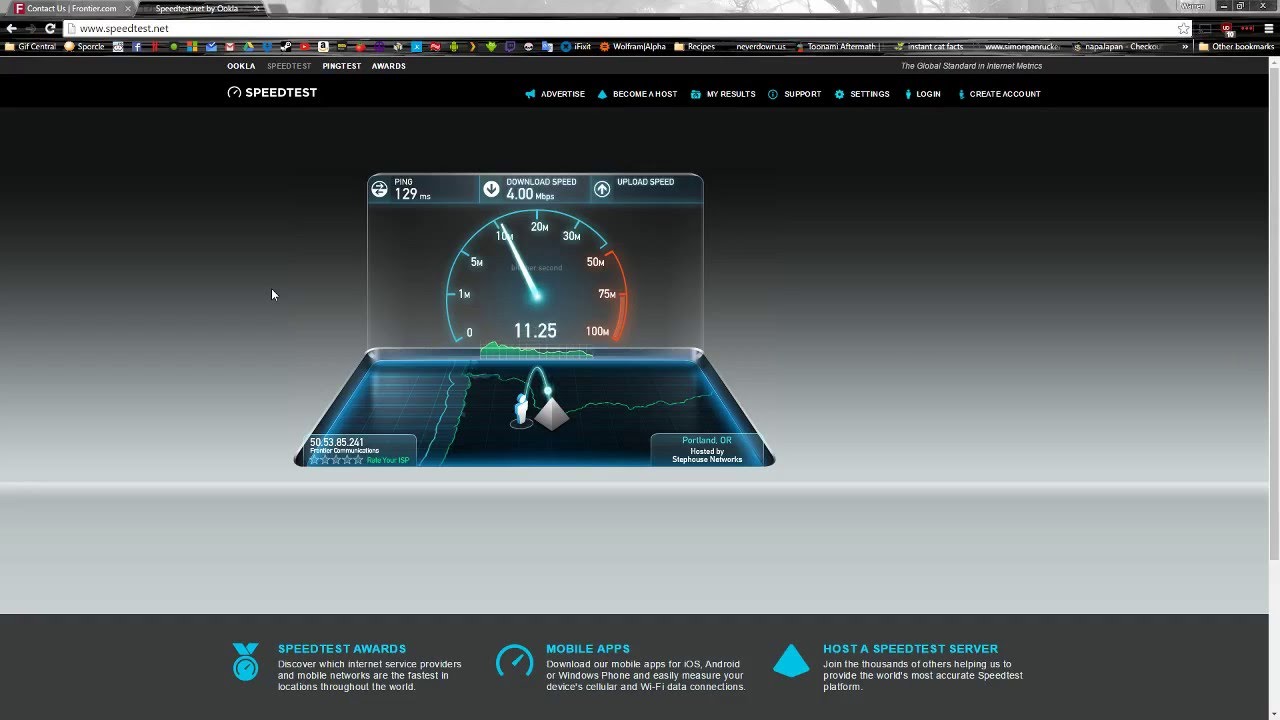Go back using the browser back arrow
1280x720 pixels.
[11, 28]
